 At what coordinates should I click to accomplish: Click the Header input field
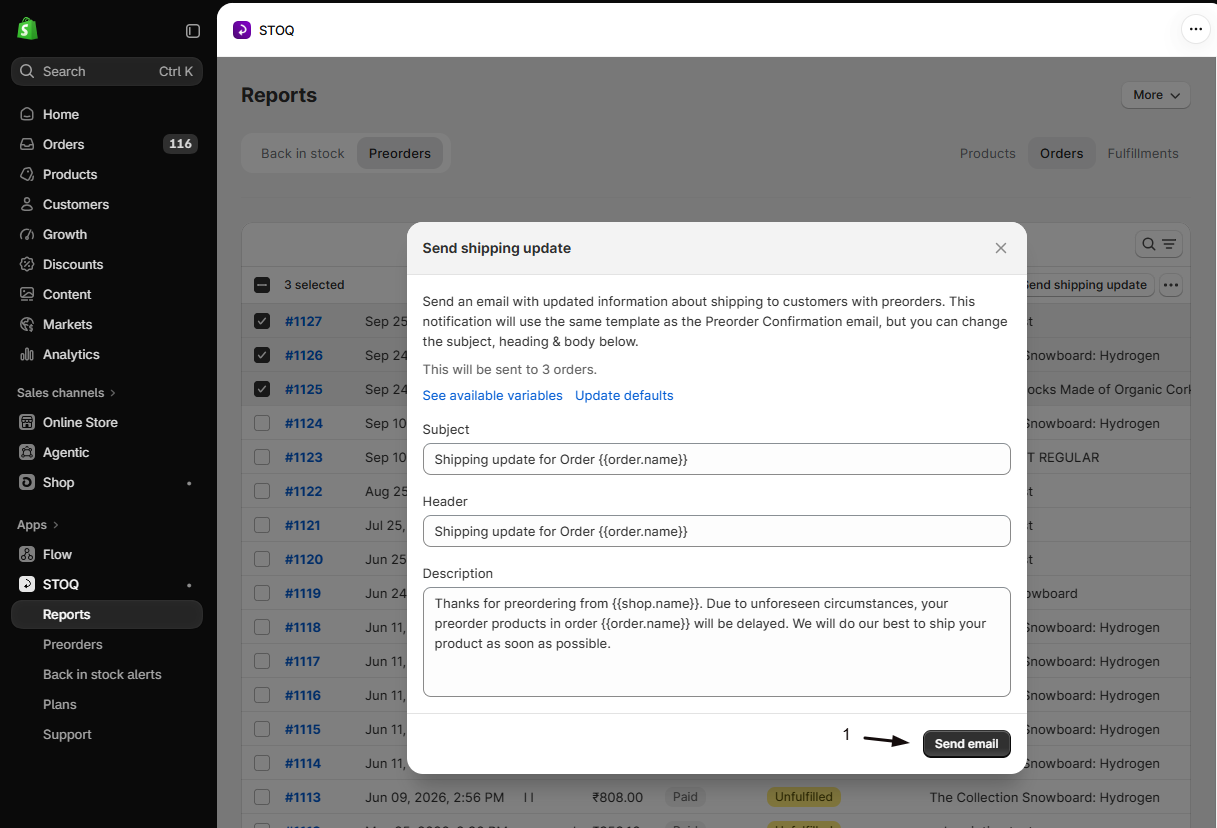tap(717, 531)
